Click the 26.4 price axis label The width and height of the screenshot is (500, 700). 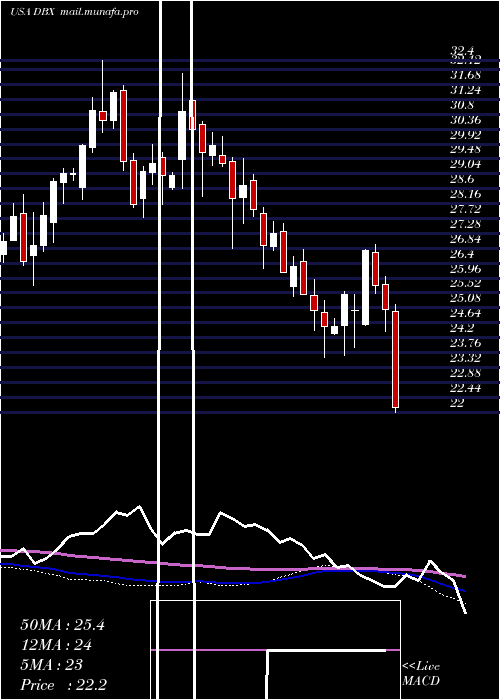click(462, 254)
